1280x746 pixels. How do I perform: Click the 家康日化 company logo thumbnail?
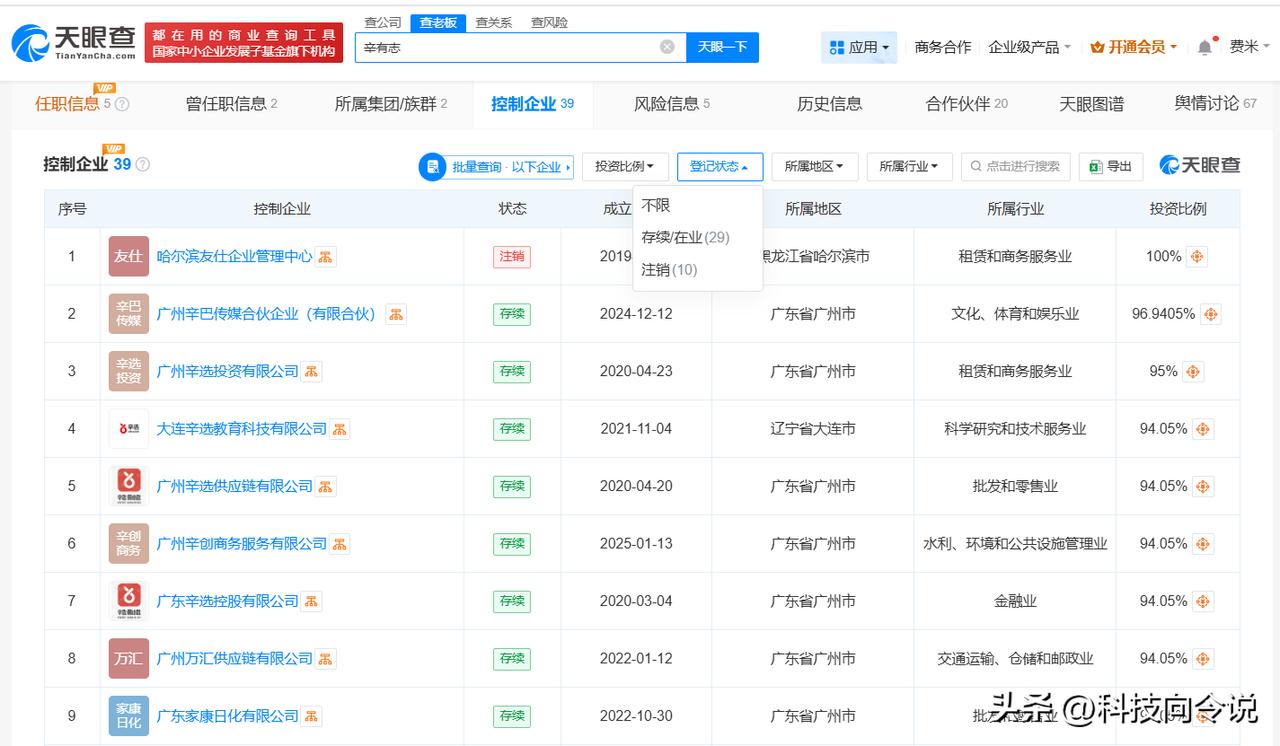click(129, 716)
